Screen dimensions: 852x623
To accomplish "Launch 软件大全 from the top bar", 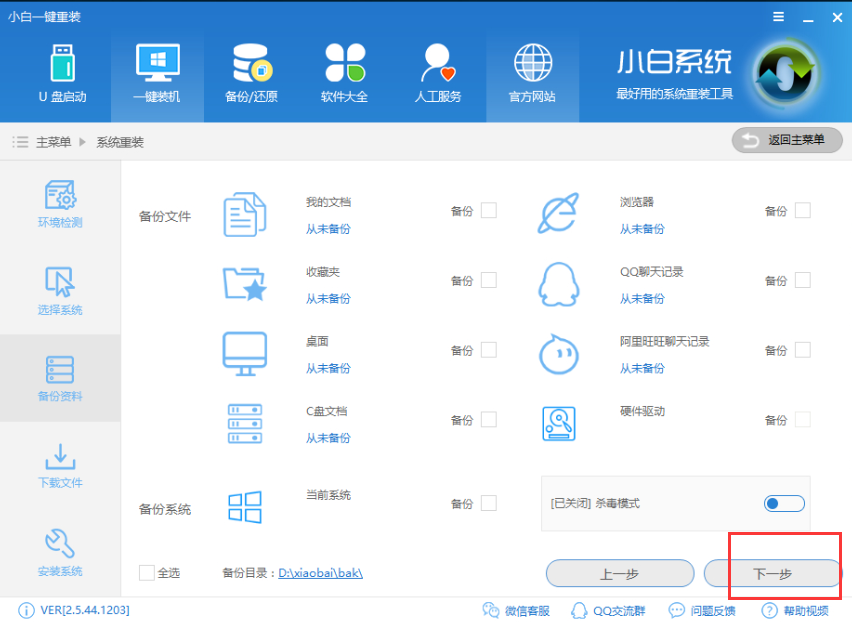I will 344,72.
